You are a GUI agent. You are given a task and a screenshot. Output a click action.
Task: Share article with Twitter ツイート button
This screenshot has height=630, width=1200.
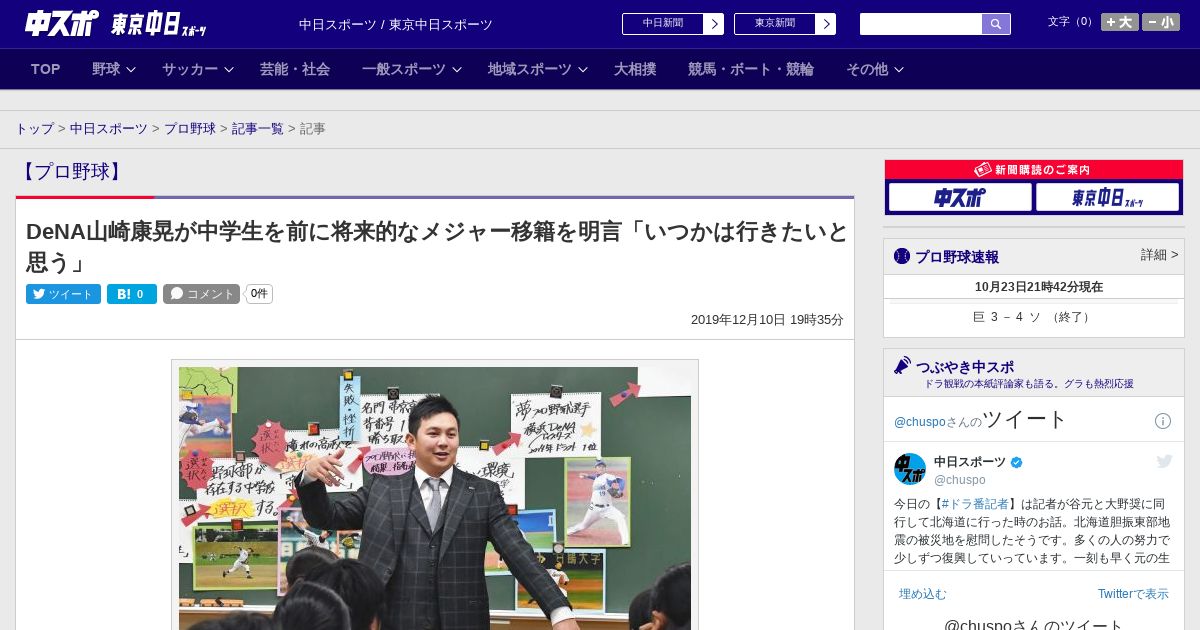pyautogui.click(x=63, y=294)
